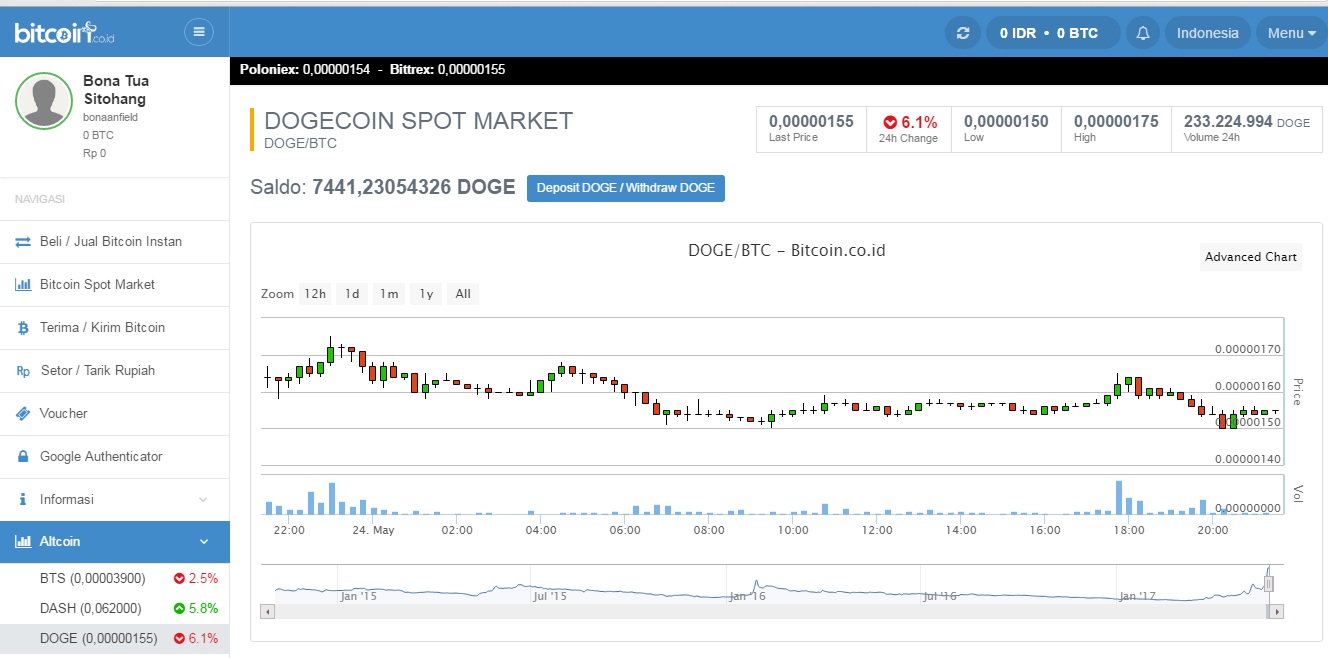Click the Volume 24h 233.224.994 DOGE
Viewport: 1328px width, 658px height.
tap(1247, 121)
